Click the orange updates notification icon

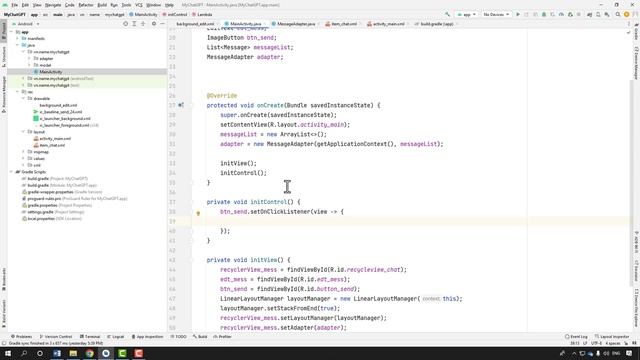627,15
